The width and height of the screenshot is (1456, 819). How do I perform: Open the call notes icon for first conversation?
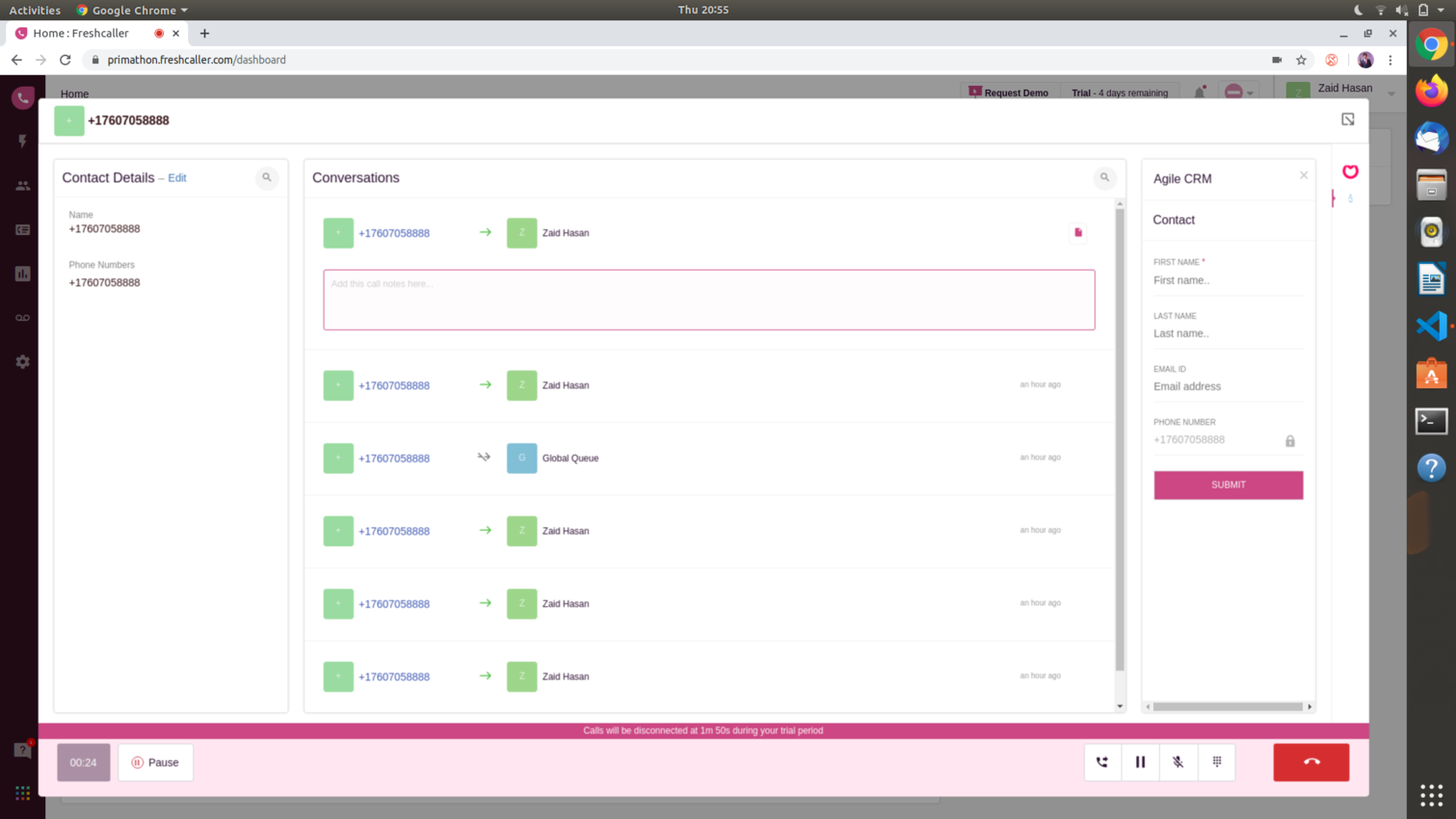coord(1078,232)
